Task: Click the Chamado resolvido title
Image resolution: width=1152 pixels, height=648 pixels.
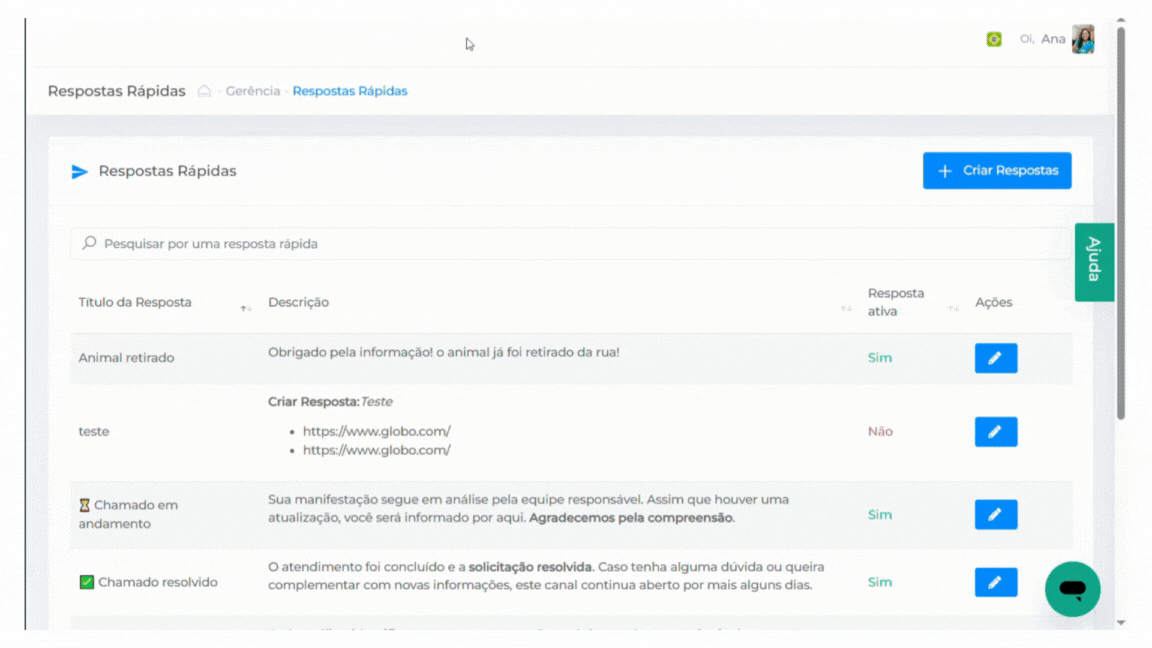Action: coord(148,582)
